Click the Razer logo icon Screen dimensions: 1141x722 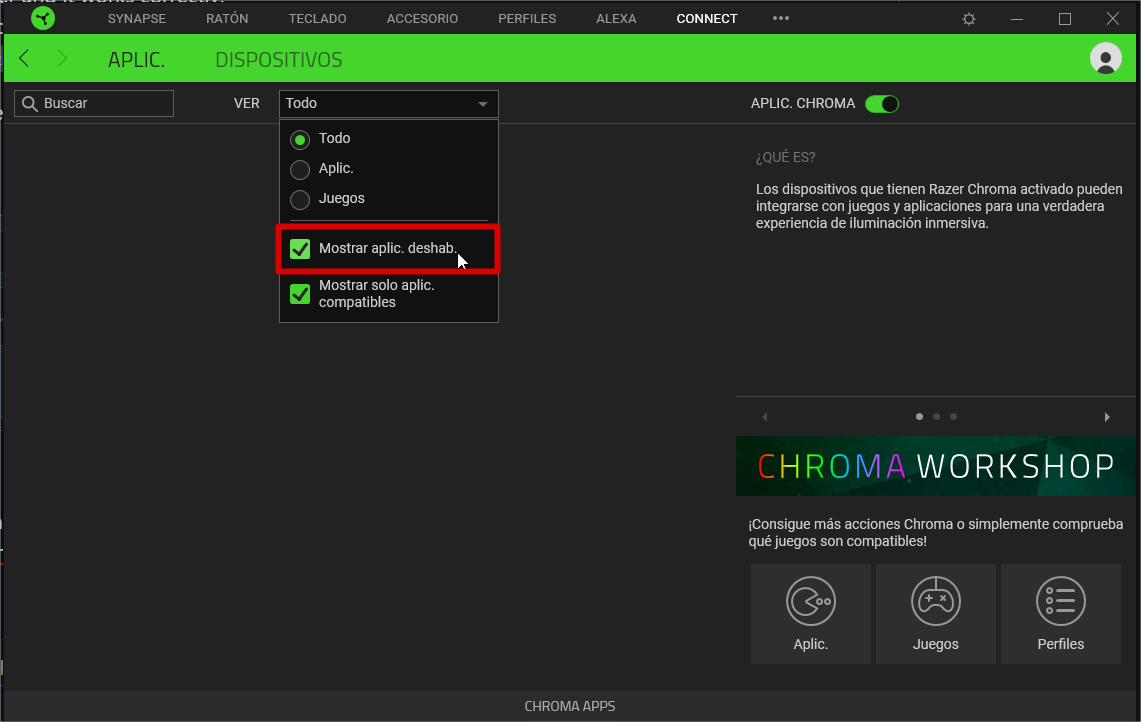click(43, 18)
